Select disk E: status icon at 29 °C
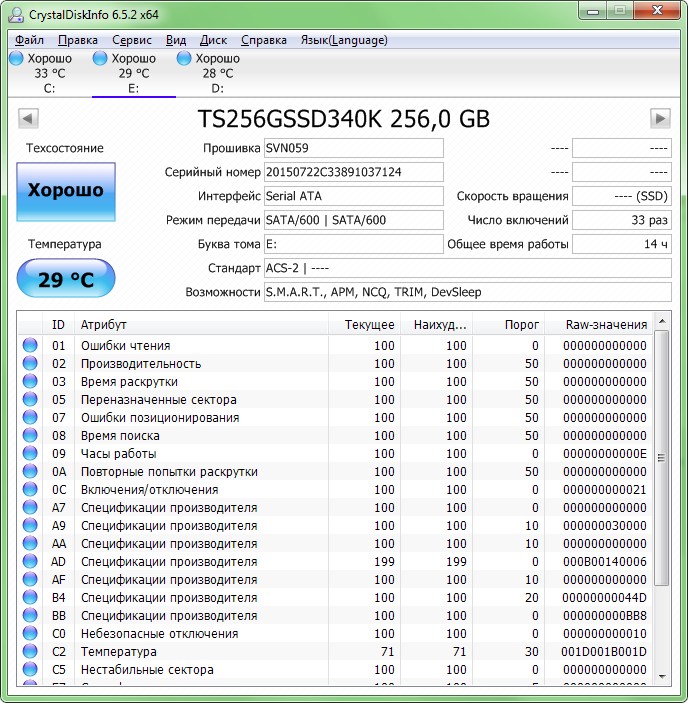 [100, 58]
